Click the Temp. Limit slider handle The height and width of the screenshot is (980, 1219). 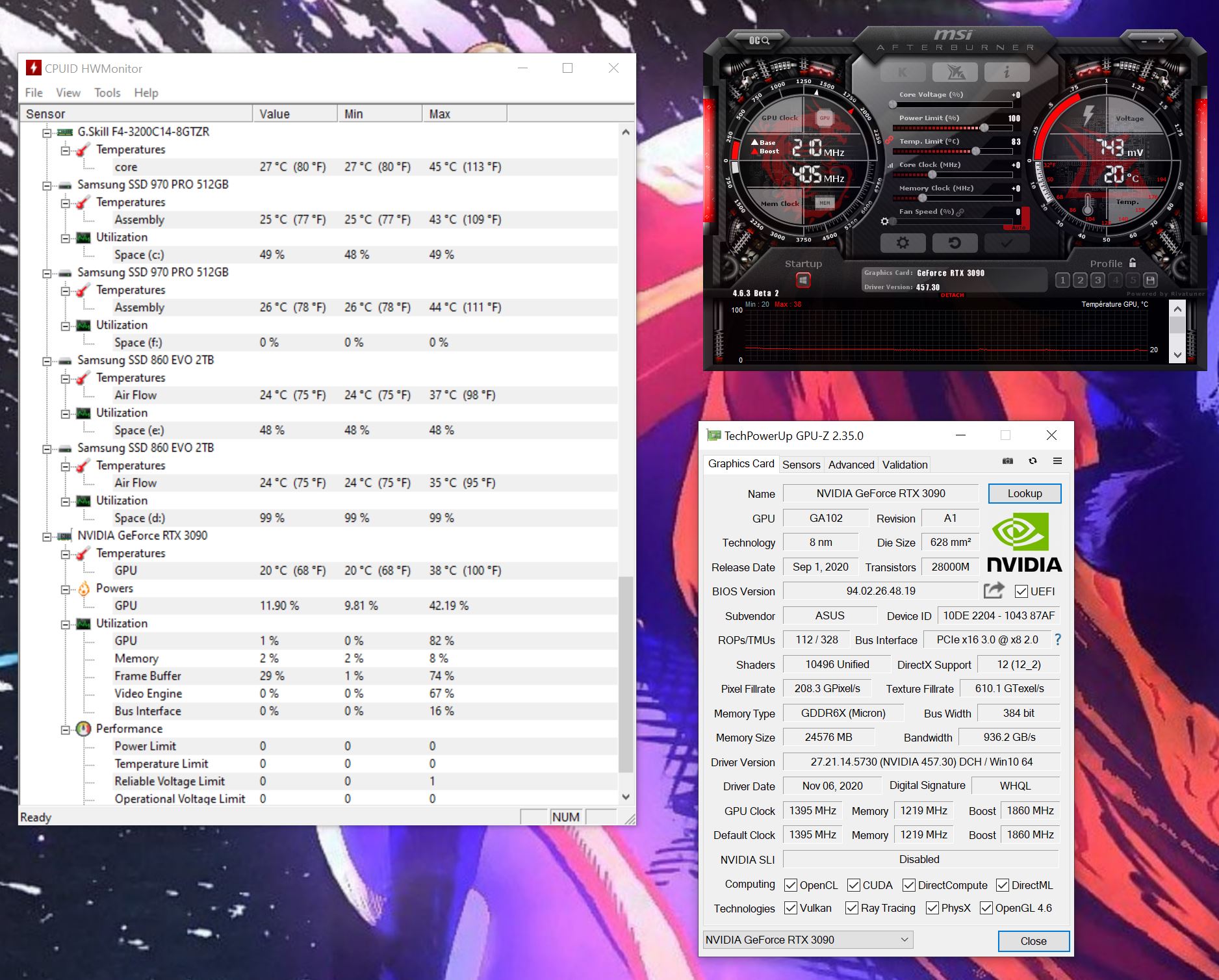975,151
